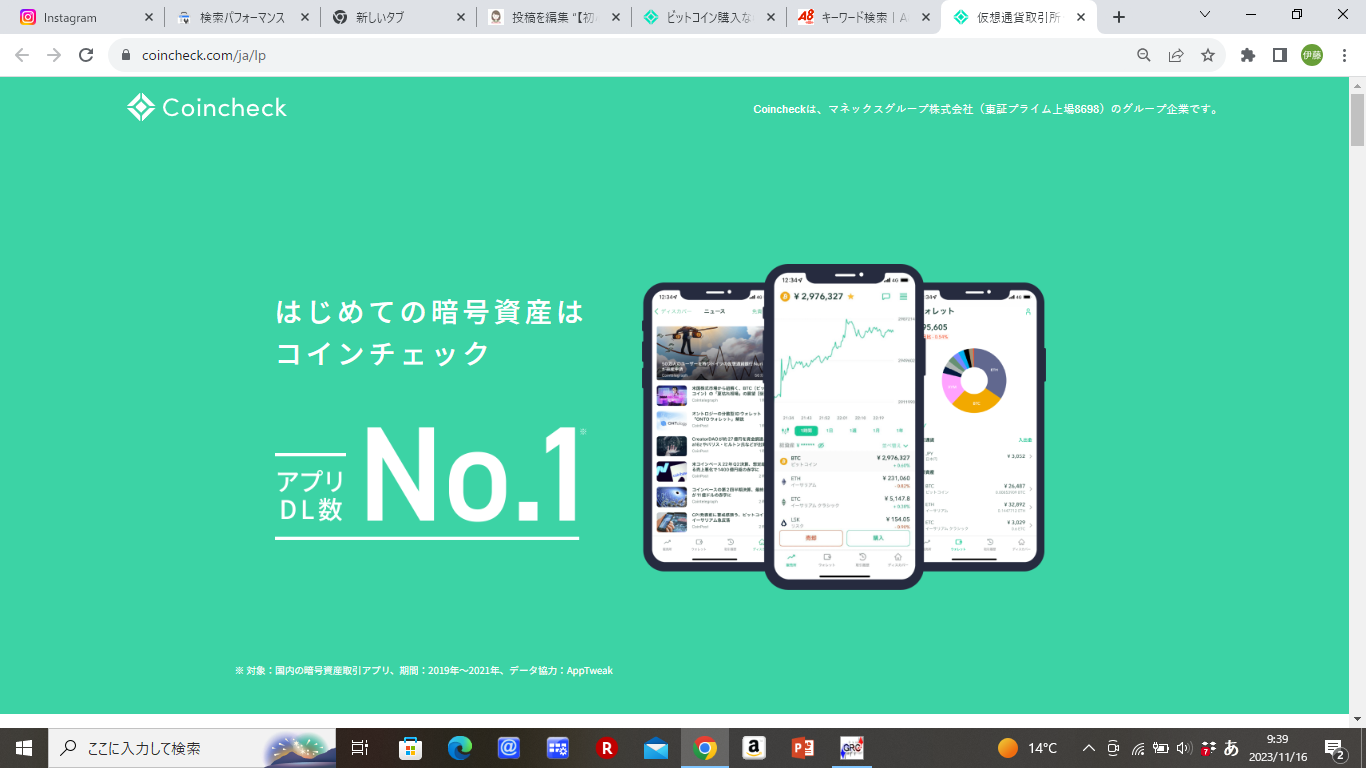
Task: Click the right phone wallet pie chart
Action: click(x=974, y=380)
